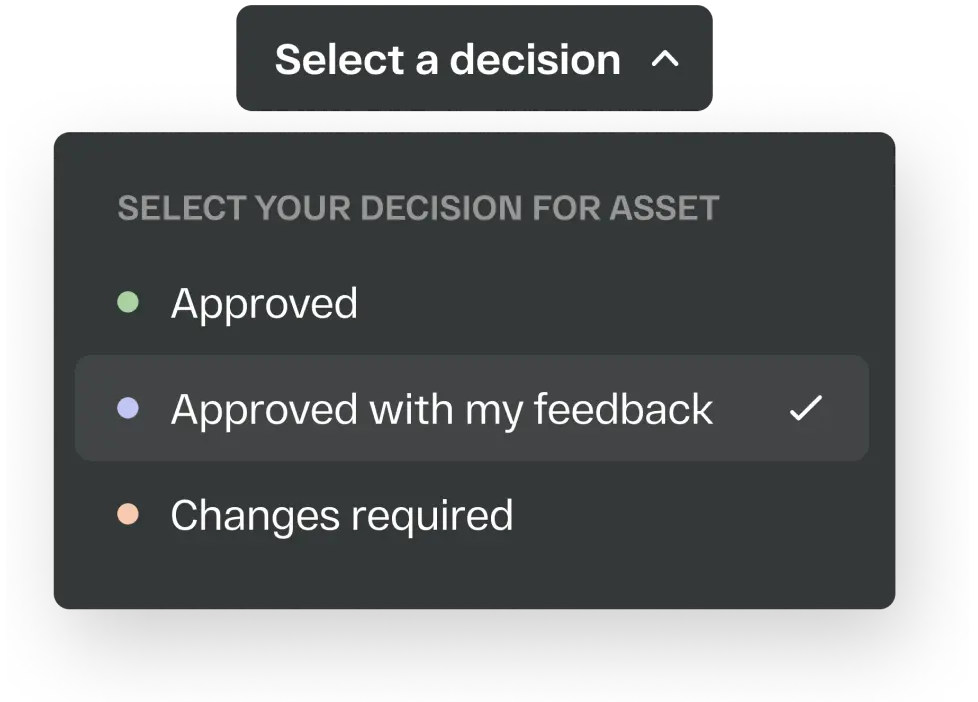Choose Approved with my feedback menu entry

pos(442,408)
